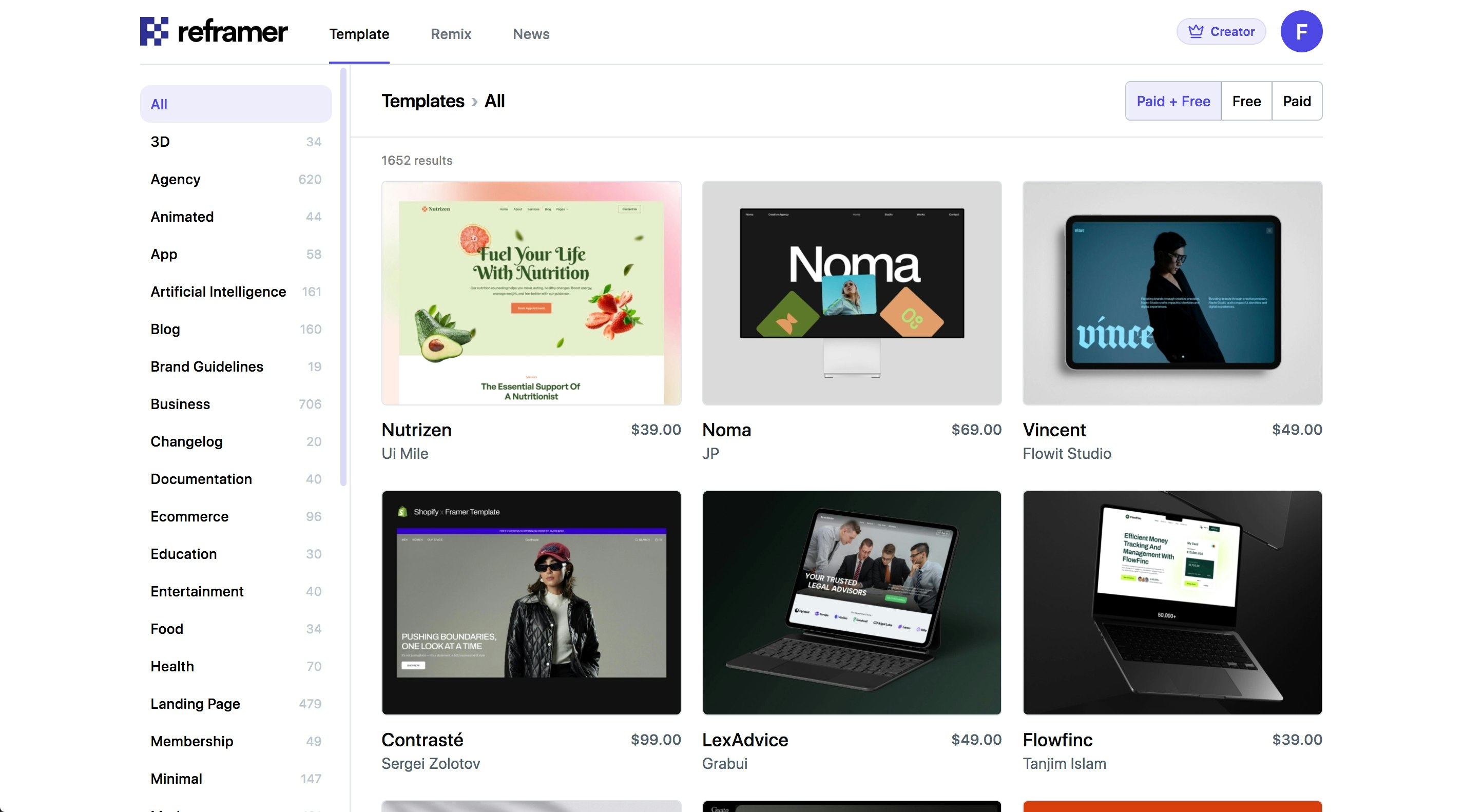Click the Business count 706
The height and width of the screenshot is (812, 1463).
pyautogui.click(x=310, y=404)
